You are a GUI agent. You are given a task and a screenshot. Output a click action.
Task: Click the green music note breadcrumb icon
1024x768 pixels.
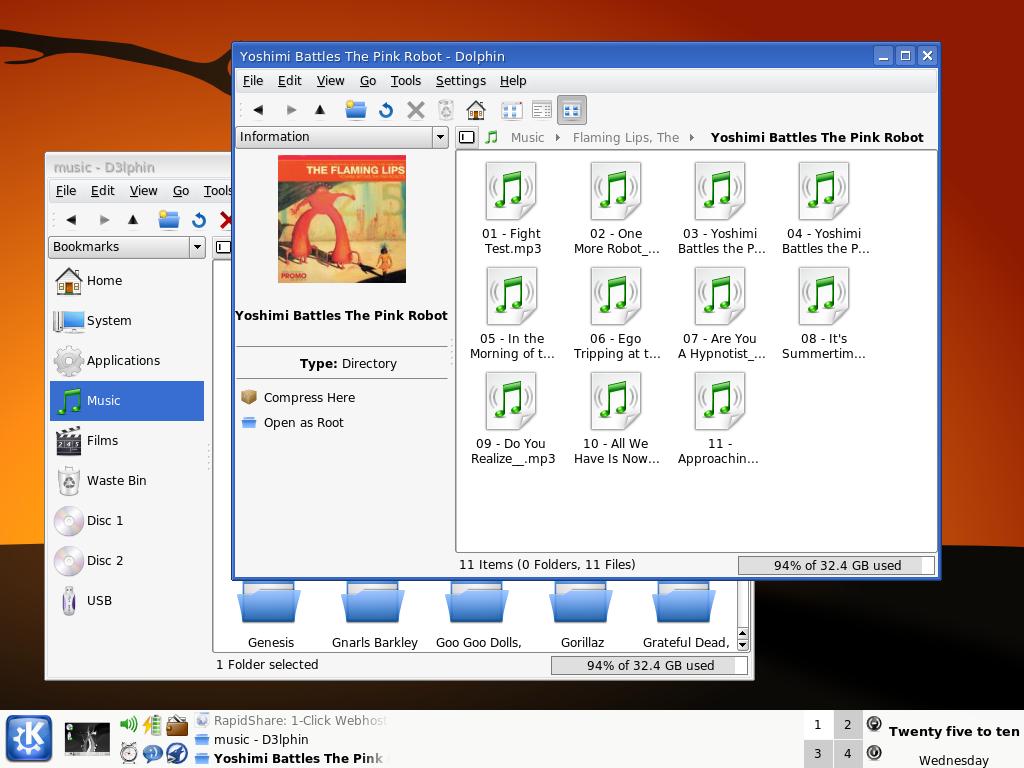tap(492, 137)
